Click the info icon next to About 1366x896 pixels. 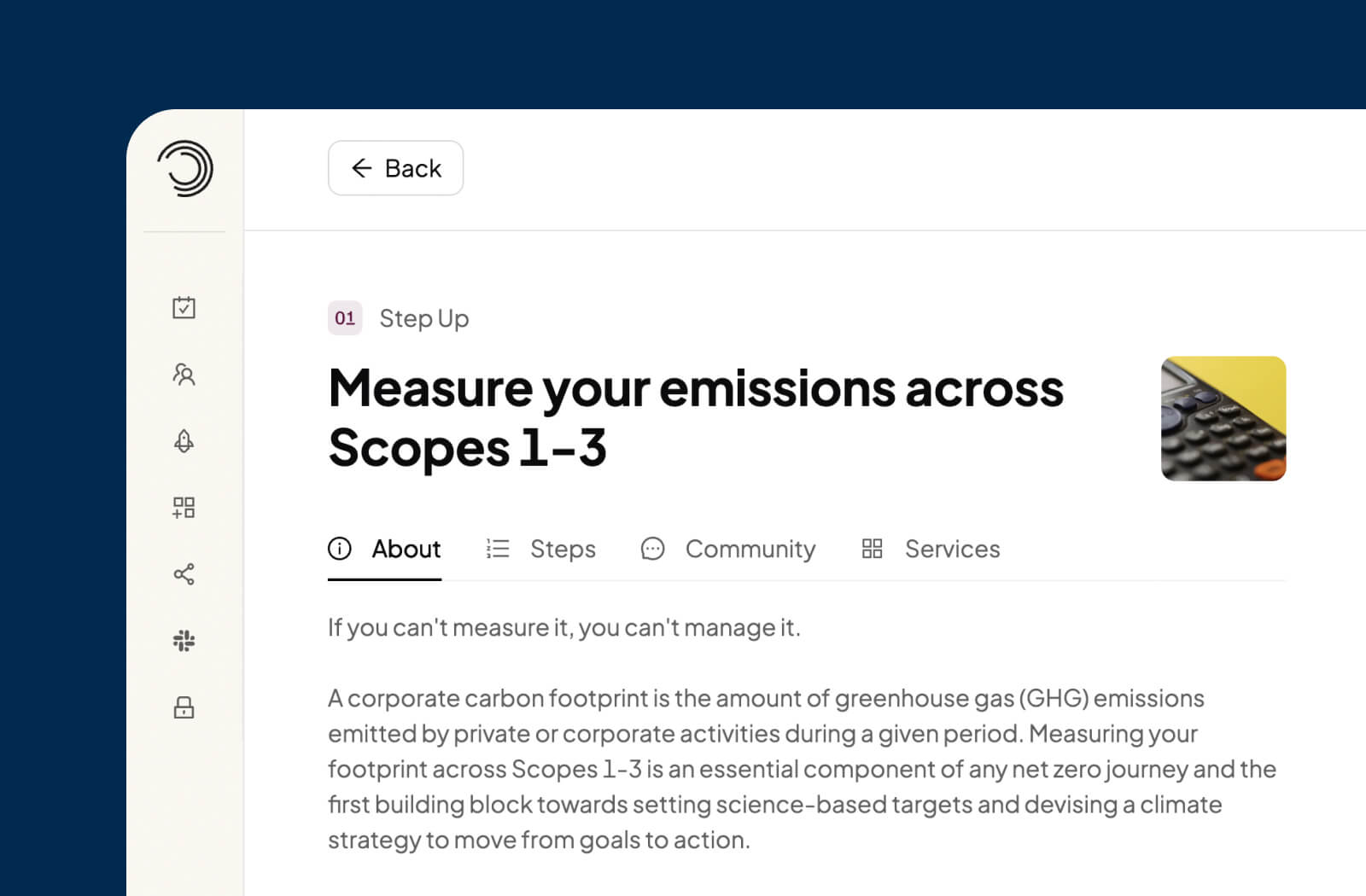340,550
